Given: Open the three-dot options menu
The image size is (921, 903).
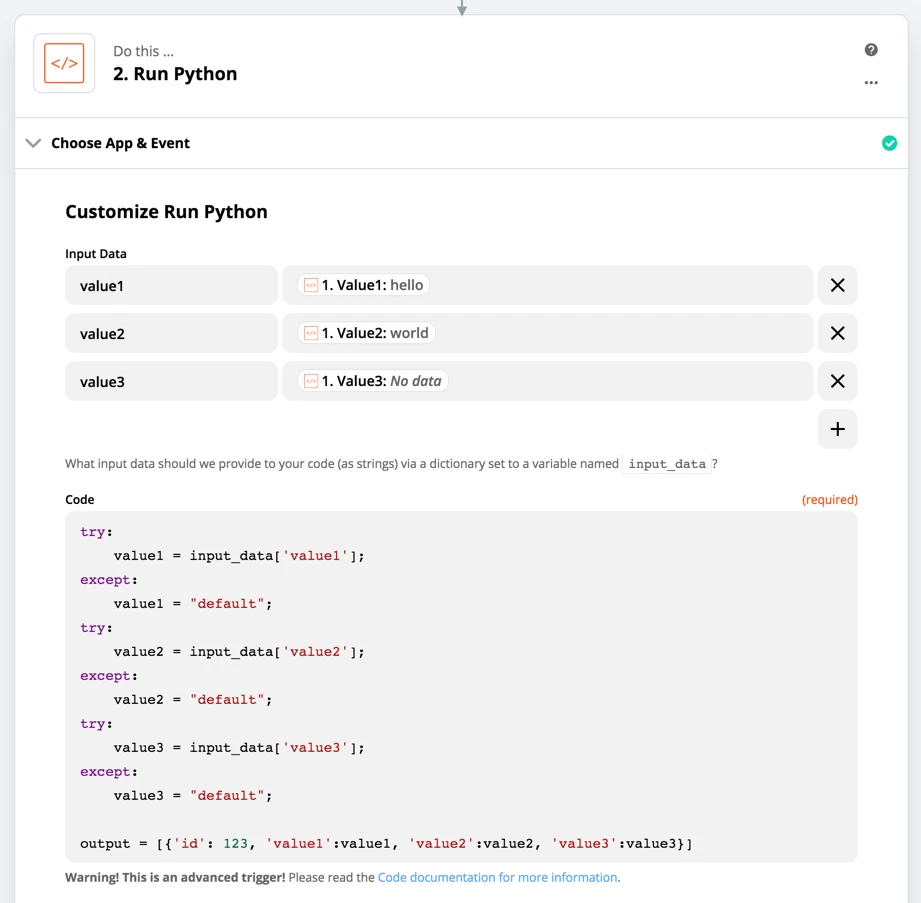Looking at the screenshot, I should pyautogui.click(x=870, y=83).
